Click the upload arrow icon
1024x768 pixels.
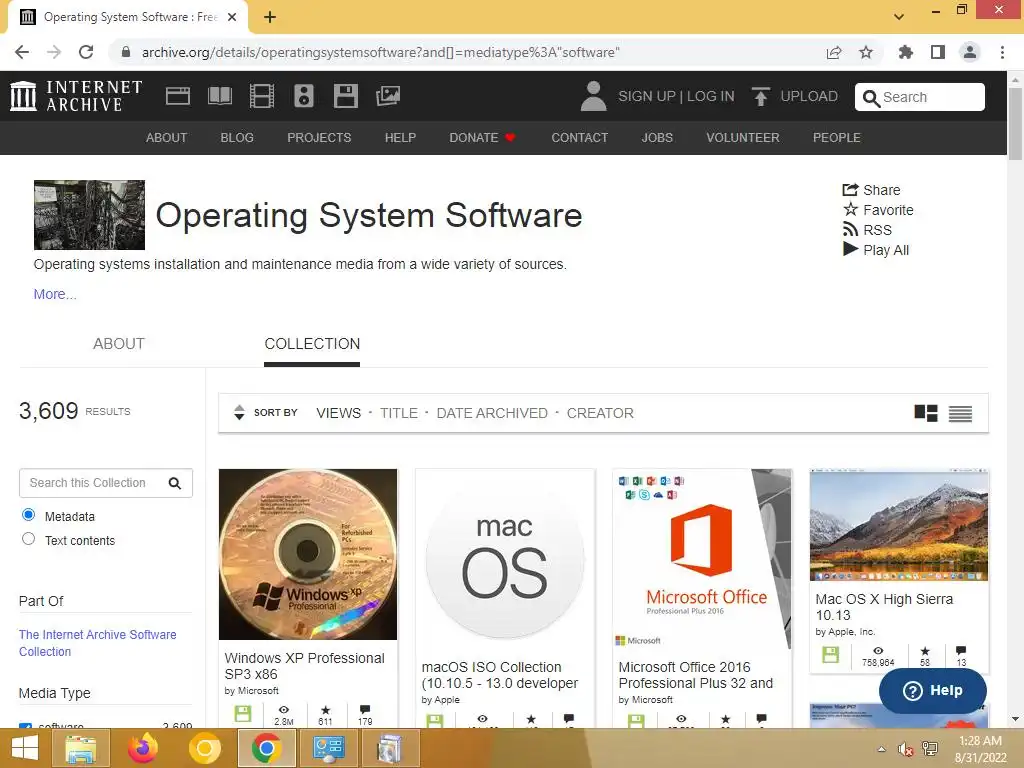coord(760,96)
